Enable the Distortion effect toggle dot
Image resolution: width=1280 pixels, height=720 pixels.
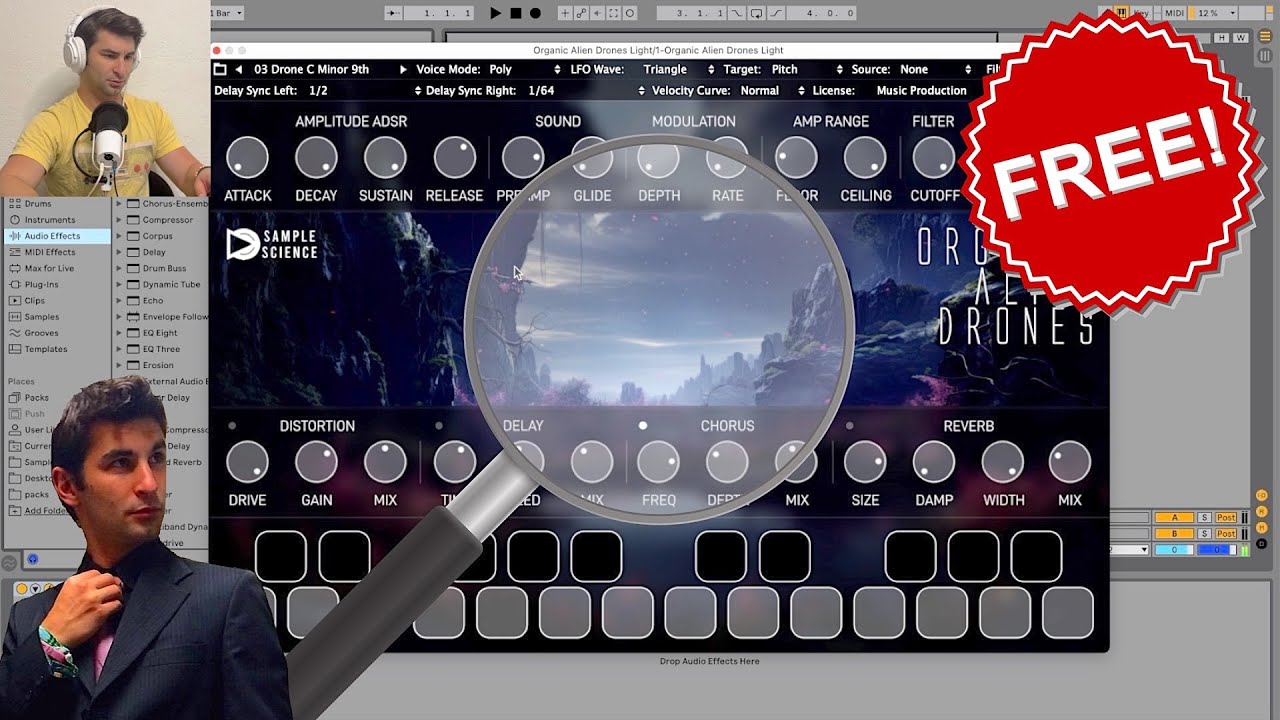(x=232, y=426)
